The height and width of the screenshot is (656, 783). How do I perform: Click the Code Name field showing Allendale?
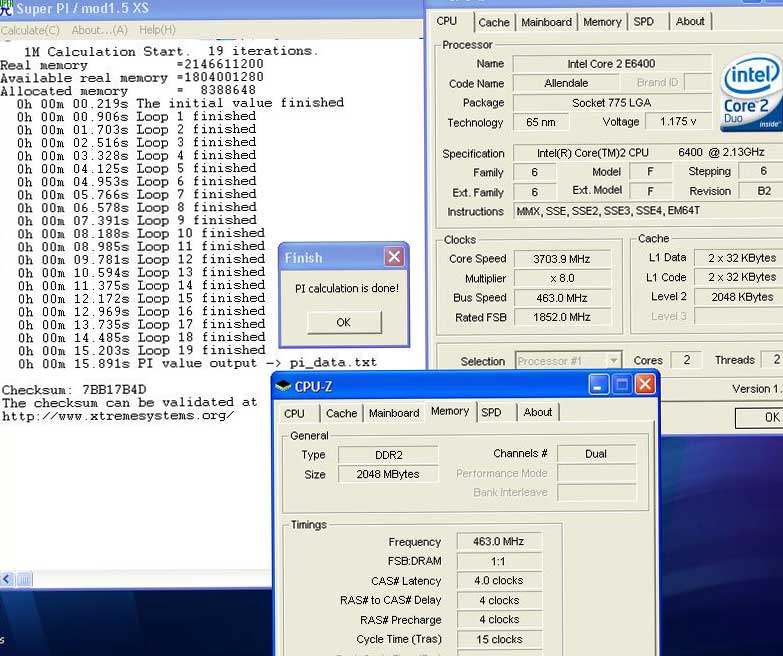tap(566, 83)
